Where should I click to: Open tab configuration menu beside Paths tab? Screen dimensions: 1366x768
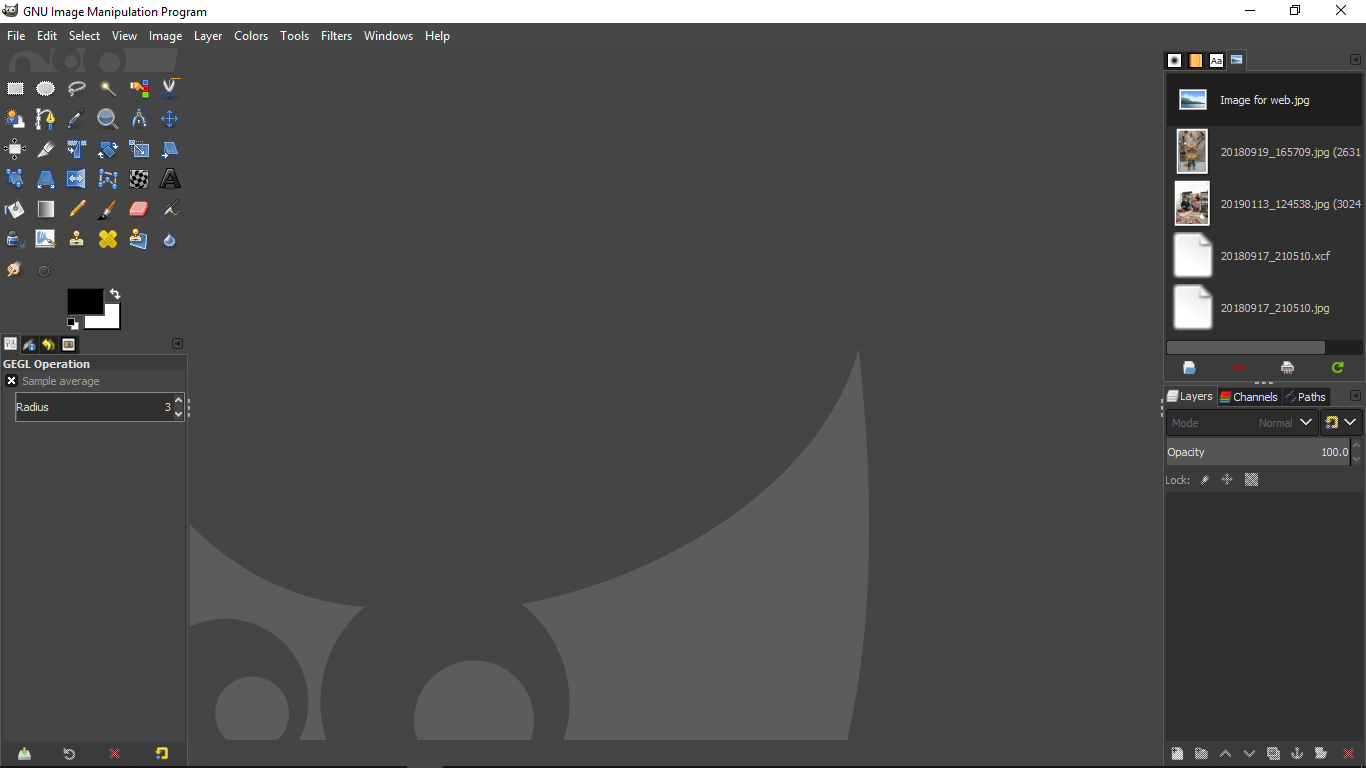(x=1356, y=396)
